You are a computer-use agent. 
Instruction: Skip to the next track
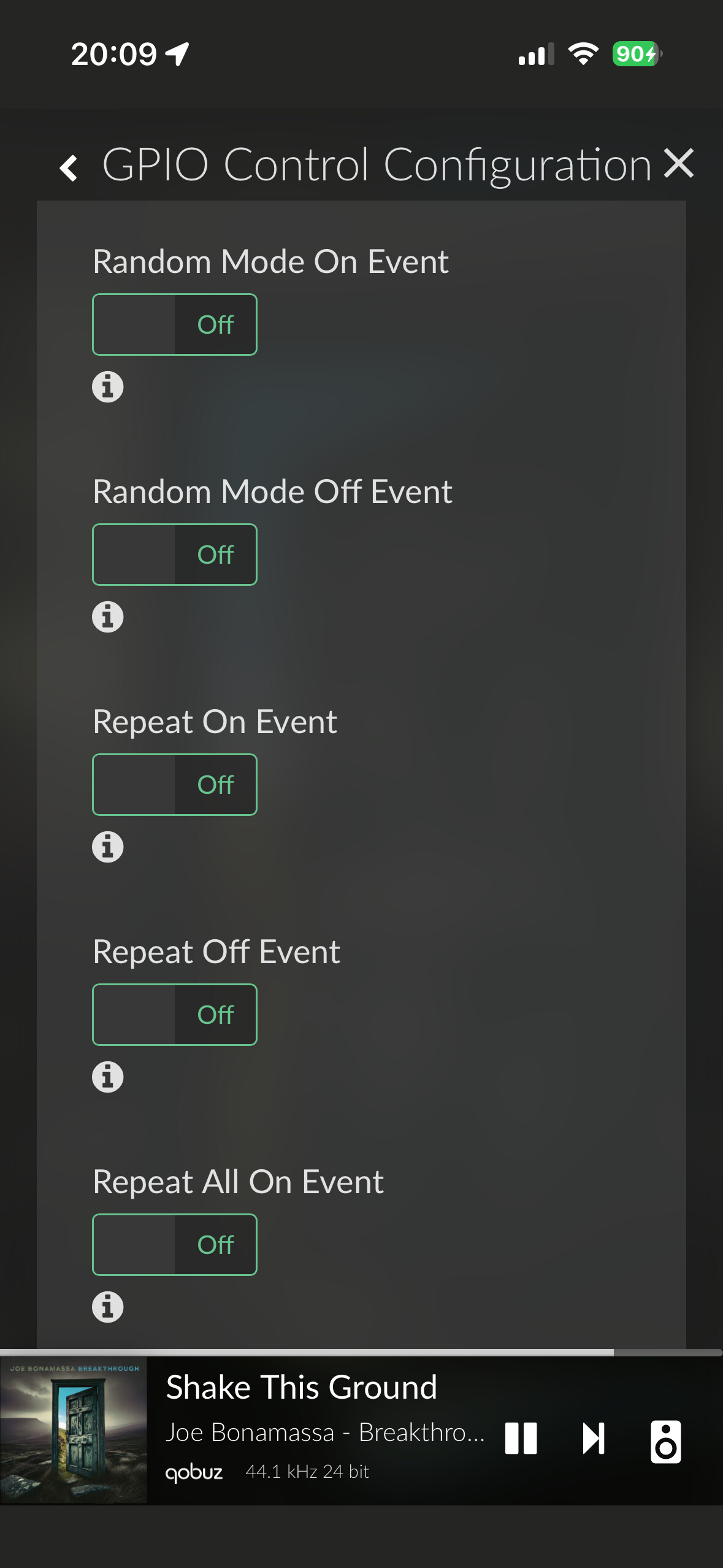click(594, 1439)
